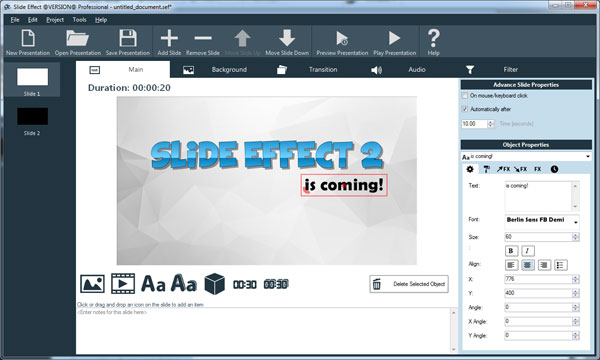Click the Save Presentation floppy icon
The image size is (600, 360).
click(x=128, y=38)
